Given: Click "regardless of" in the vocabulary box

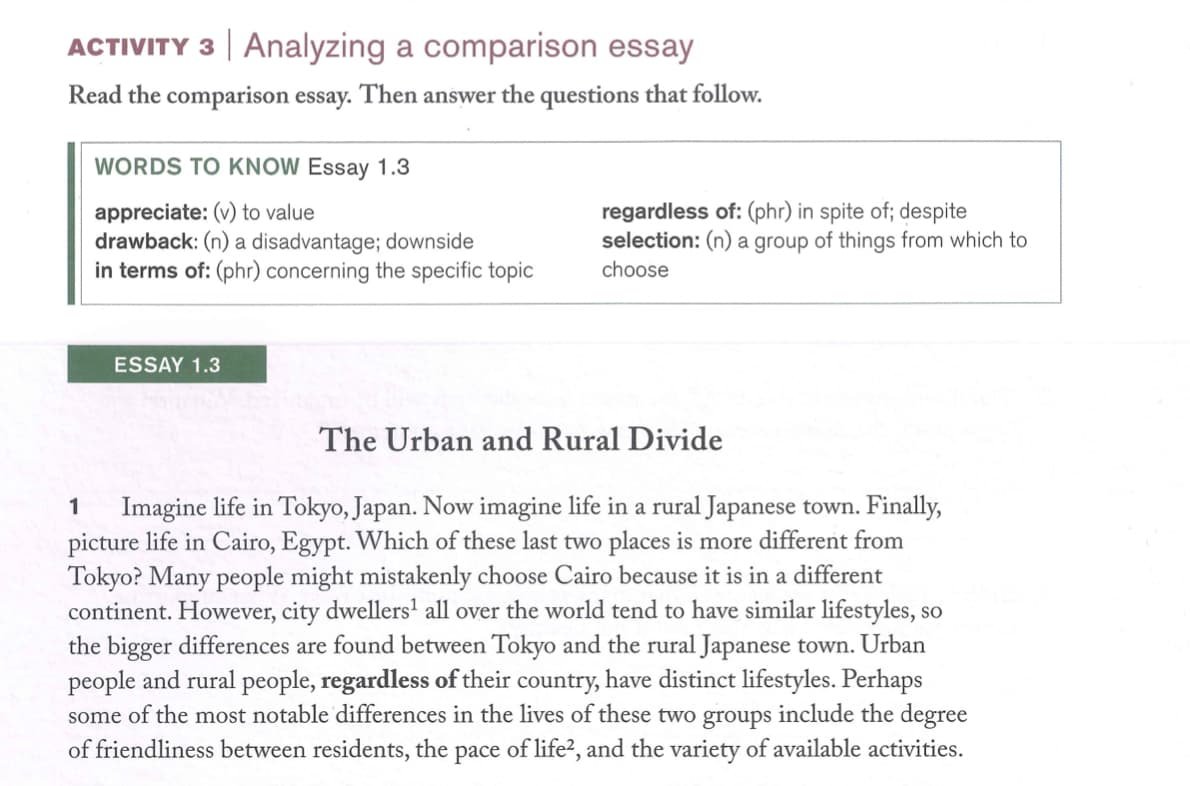Looking at the screenshot, I should tap(662, 212).
